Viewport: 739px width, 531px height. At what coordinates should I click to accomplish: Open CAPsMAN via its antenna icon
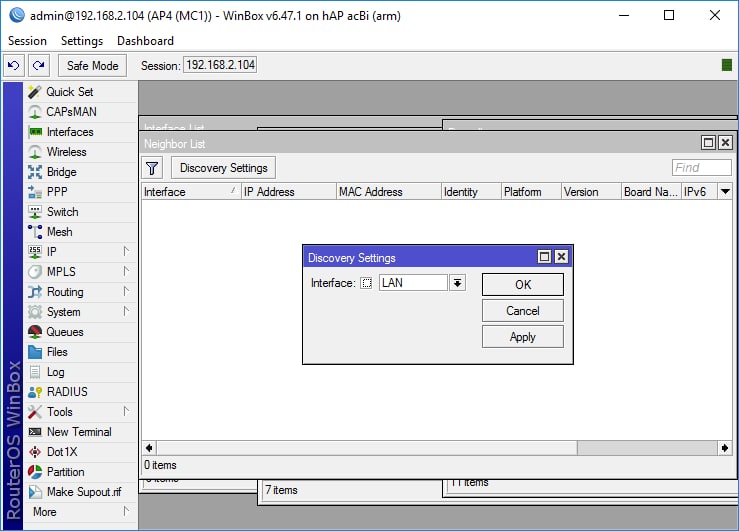click(34, 112)
